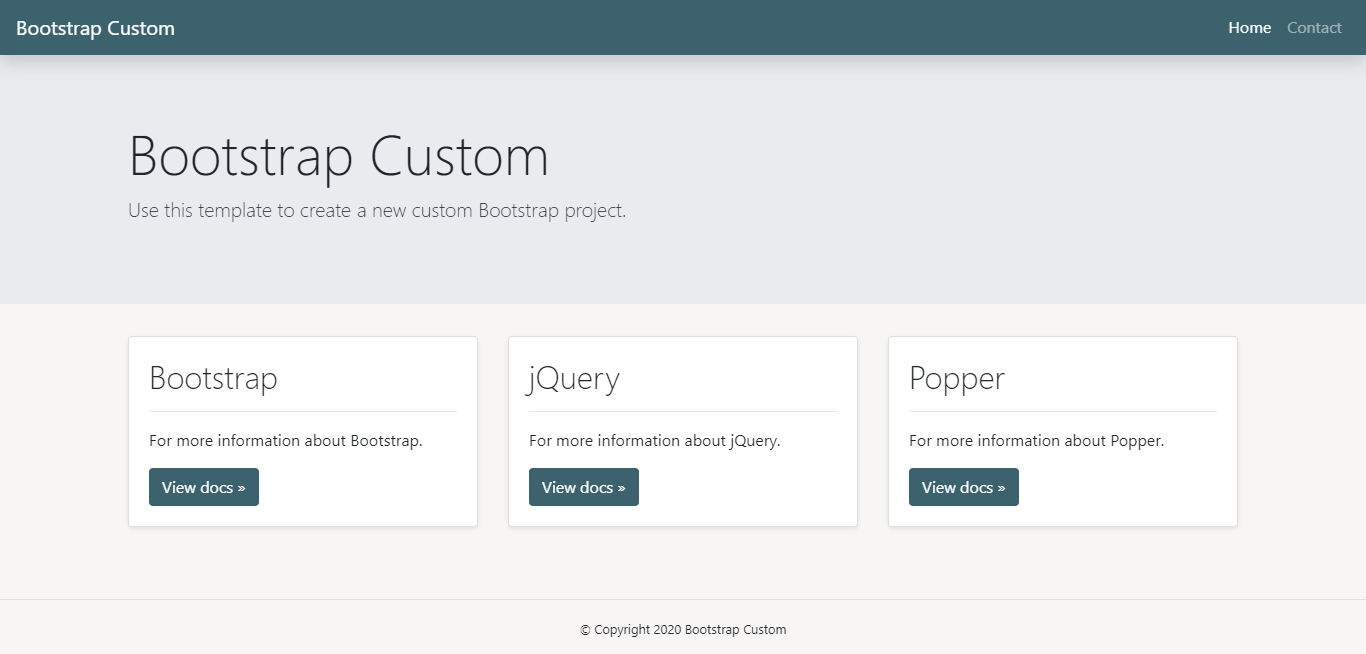This screenshot has width=1366, height=654.
Task: Click 'For more information about Popper' text
Action: pos(1036,441)
